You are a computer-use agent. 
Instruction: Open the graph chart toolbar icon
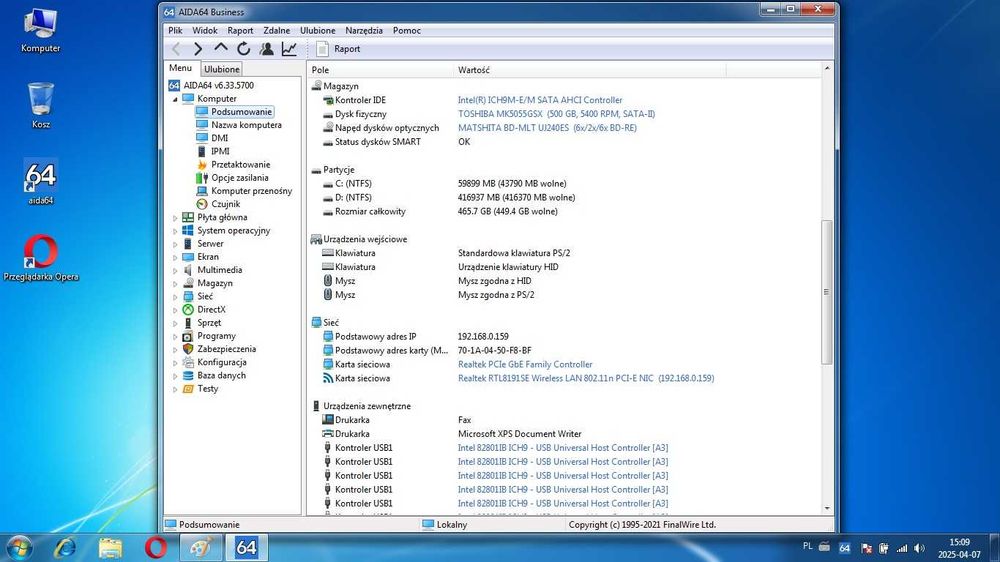click(289, 48)
